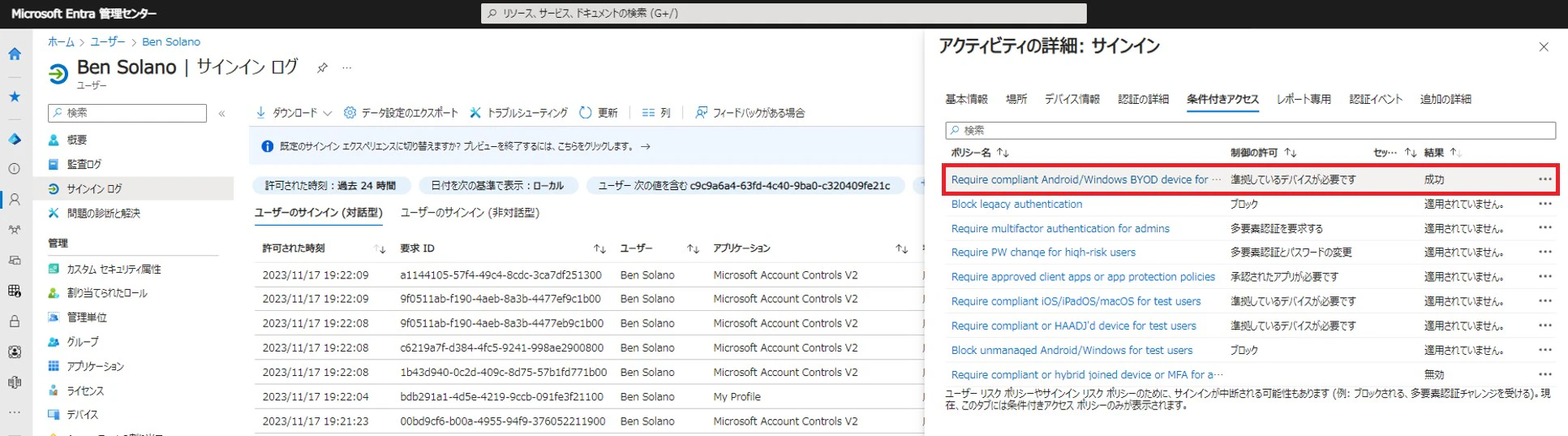Edit the 許可された時刻 過去 24 時間 filter
This screenshot has height=436, width=1568.
point(331,186)
